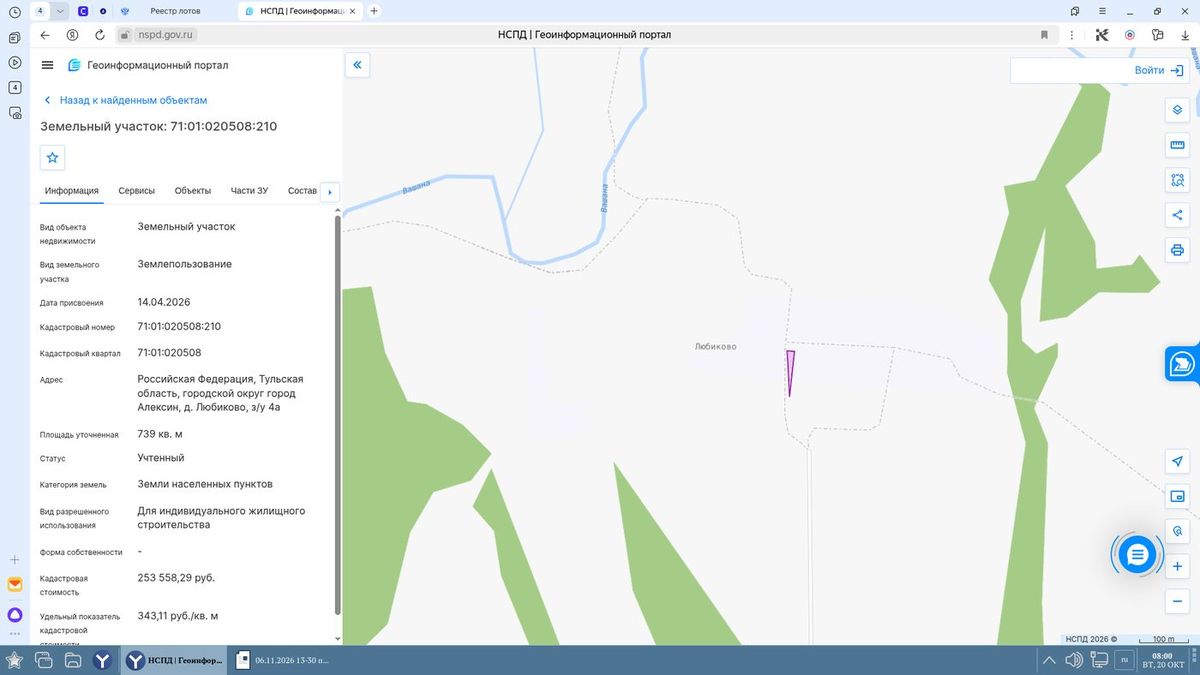Viewport: 1200px width, 675px height.
Task: Open a new browser tab
Action: pyautogui.click(x=374, y=11)
